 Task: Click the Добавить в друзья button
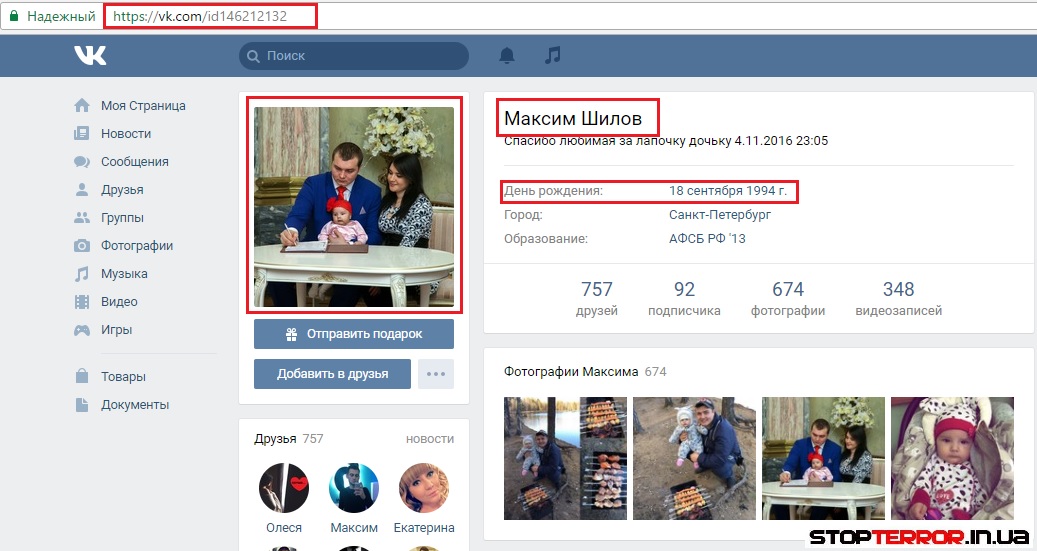coord(332,374)
